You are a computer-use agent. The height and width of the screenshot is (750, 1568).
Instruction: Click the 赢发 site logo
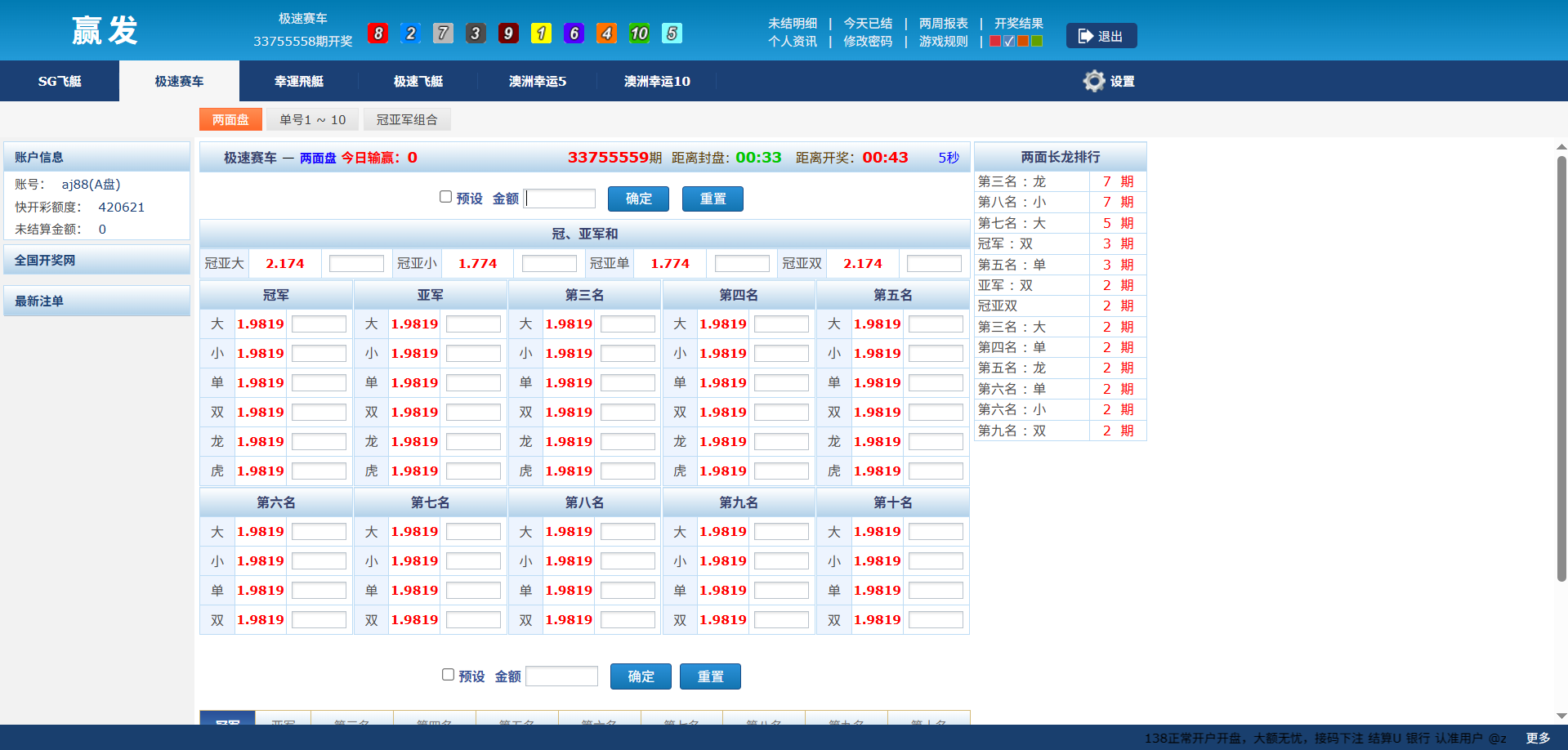pos(105,31)
